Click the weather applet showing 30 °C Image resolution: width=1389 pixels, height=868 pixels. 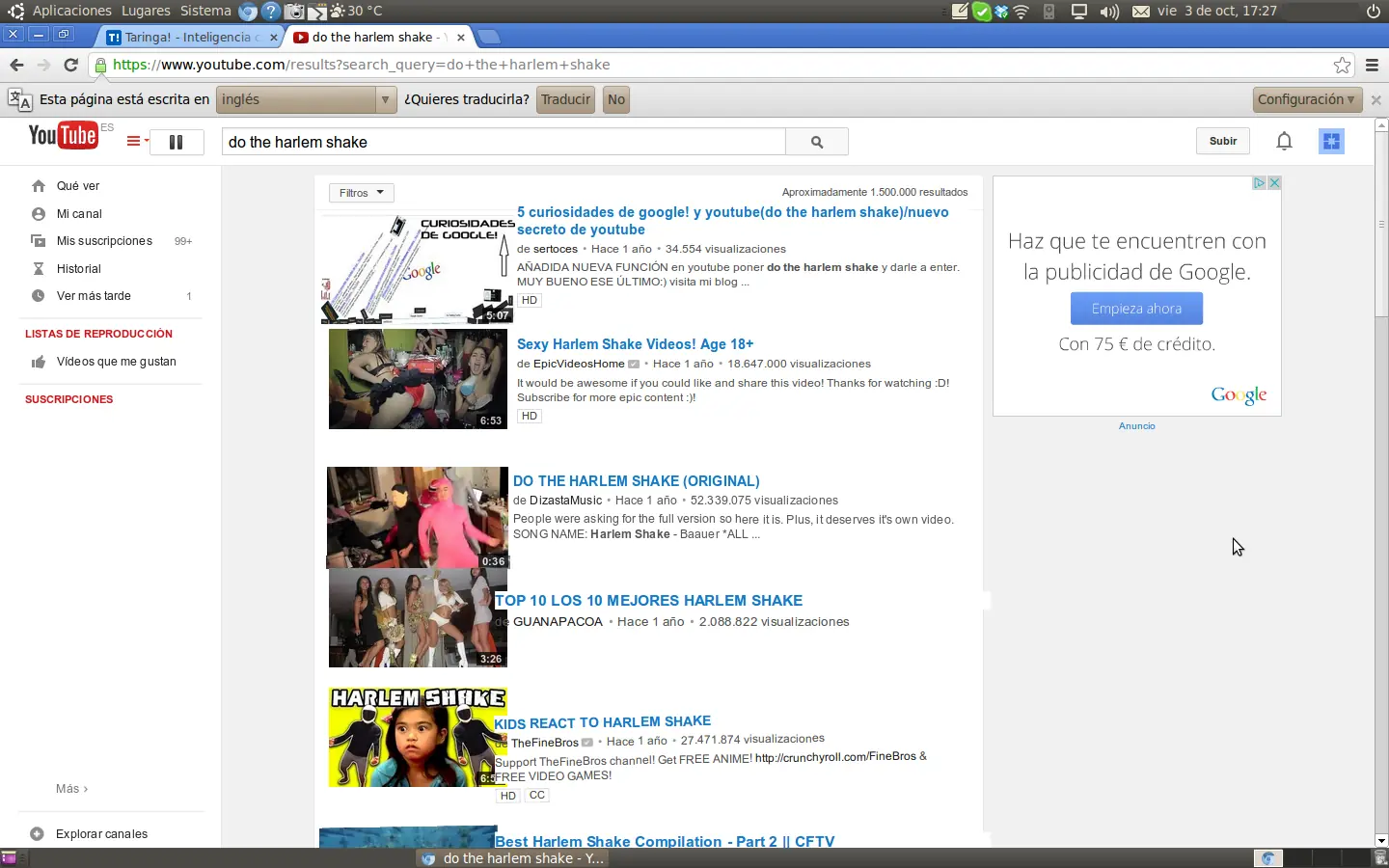pos(356,12)
